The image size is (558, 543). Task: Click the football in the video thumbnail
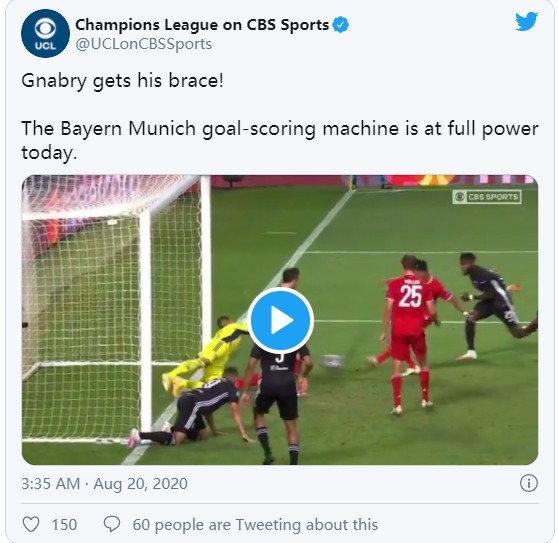tap(332, 361)
